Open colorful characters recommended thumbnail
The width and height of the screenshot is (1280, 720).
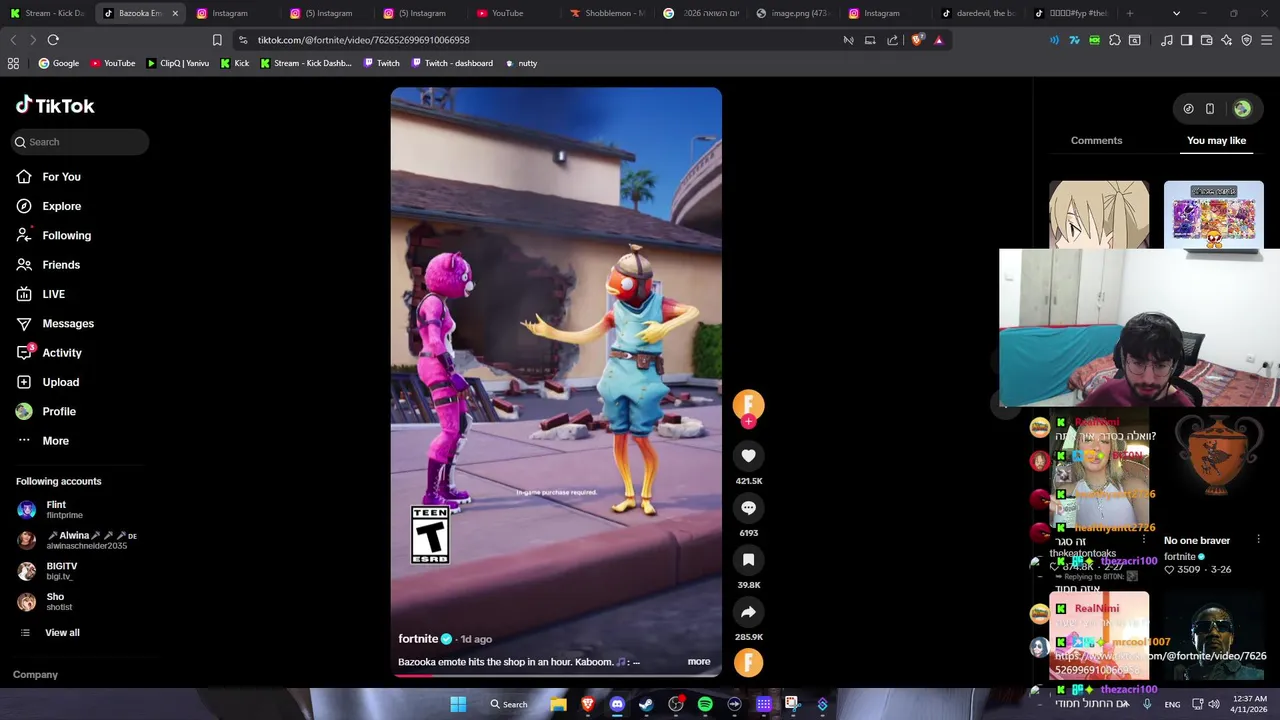pyautogui.click(x=1213, y=214)
